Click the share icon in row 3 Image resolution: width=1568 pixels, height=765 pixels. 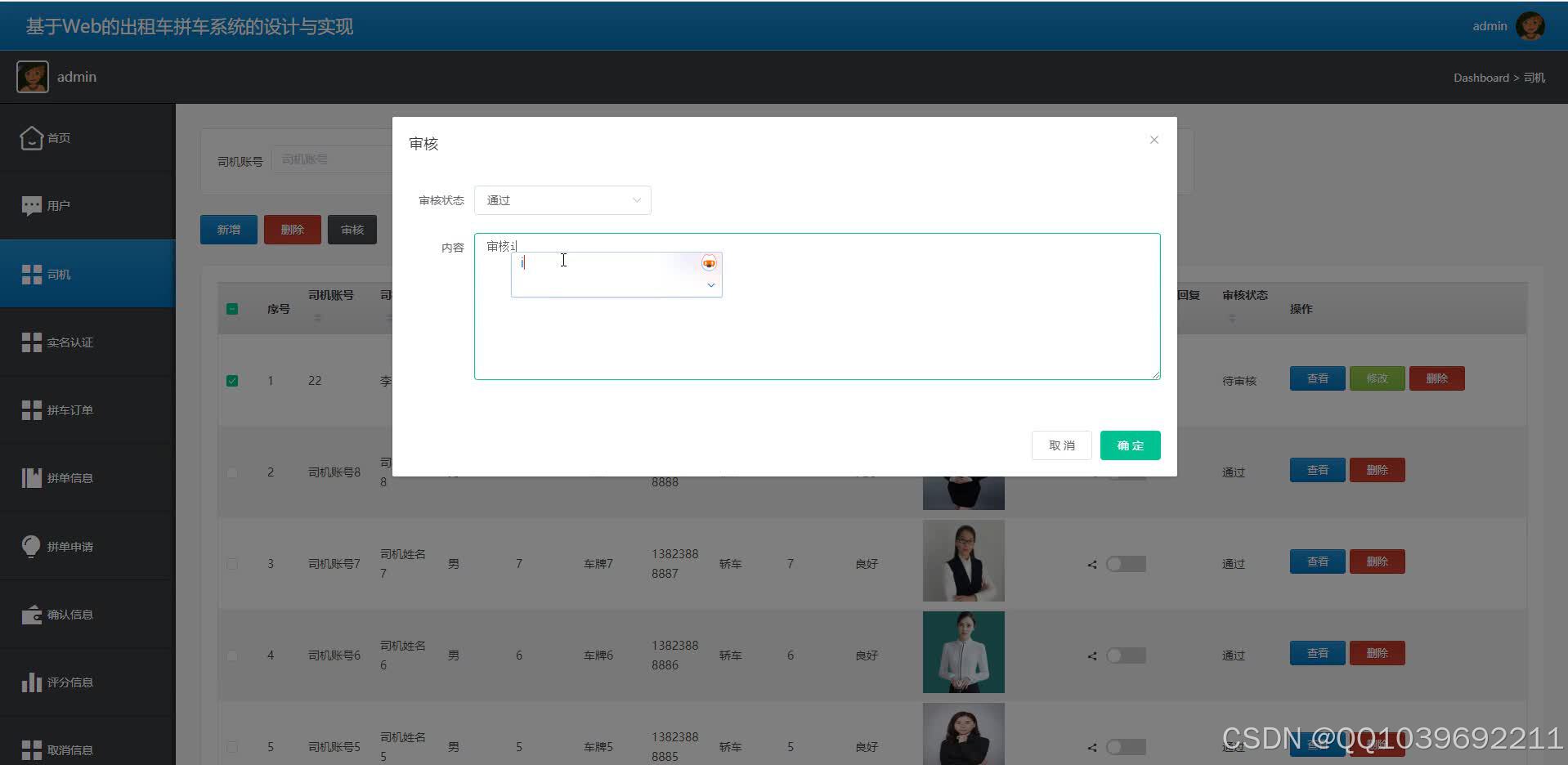click(x=1092, y=564)
